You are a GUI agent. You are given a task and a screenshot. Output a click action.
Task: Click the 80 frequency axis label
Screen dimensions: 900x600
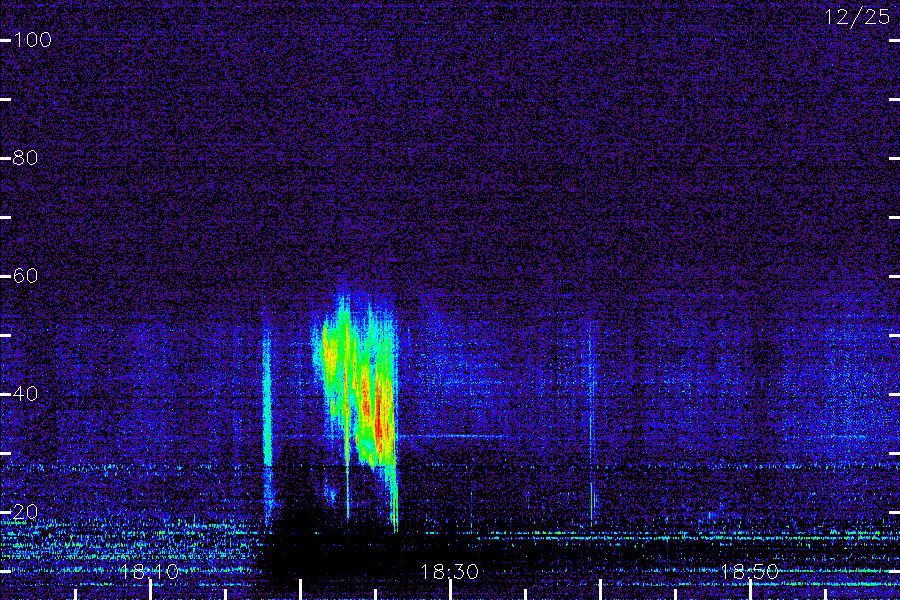pyautogui.click(x=25, y=158)
